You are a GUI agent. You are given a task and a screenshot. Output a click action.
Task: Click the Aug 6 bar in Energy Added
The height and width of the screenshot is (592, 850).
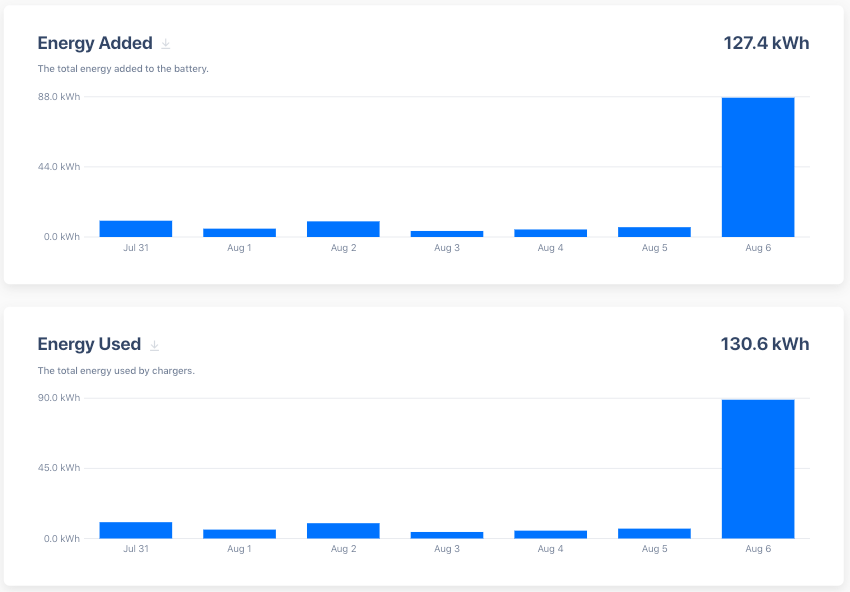757,167
